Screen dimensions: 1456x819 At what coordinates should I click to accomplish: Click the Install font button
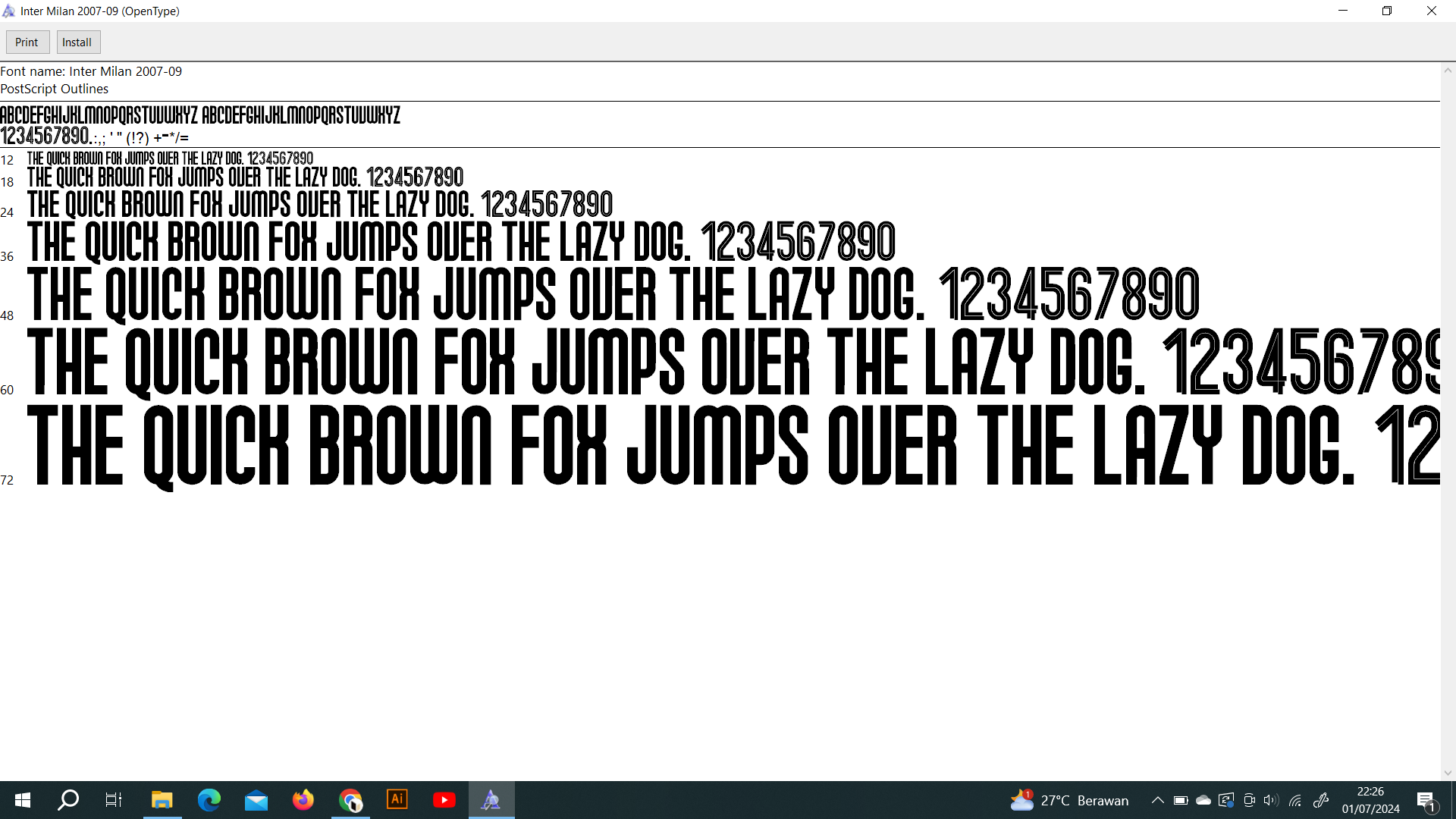(77, 42)
